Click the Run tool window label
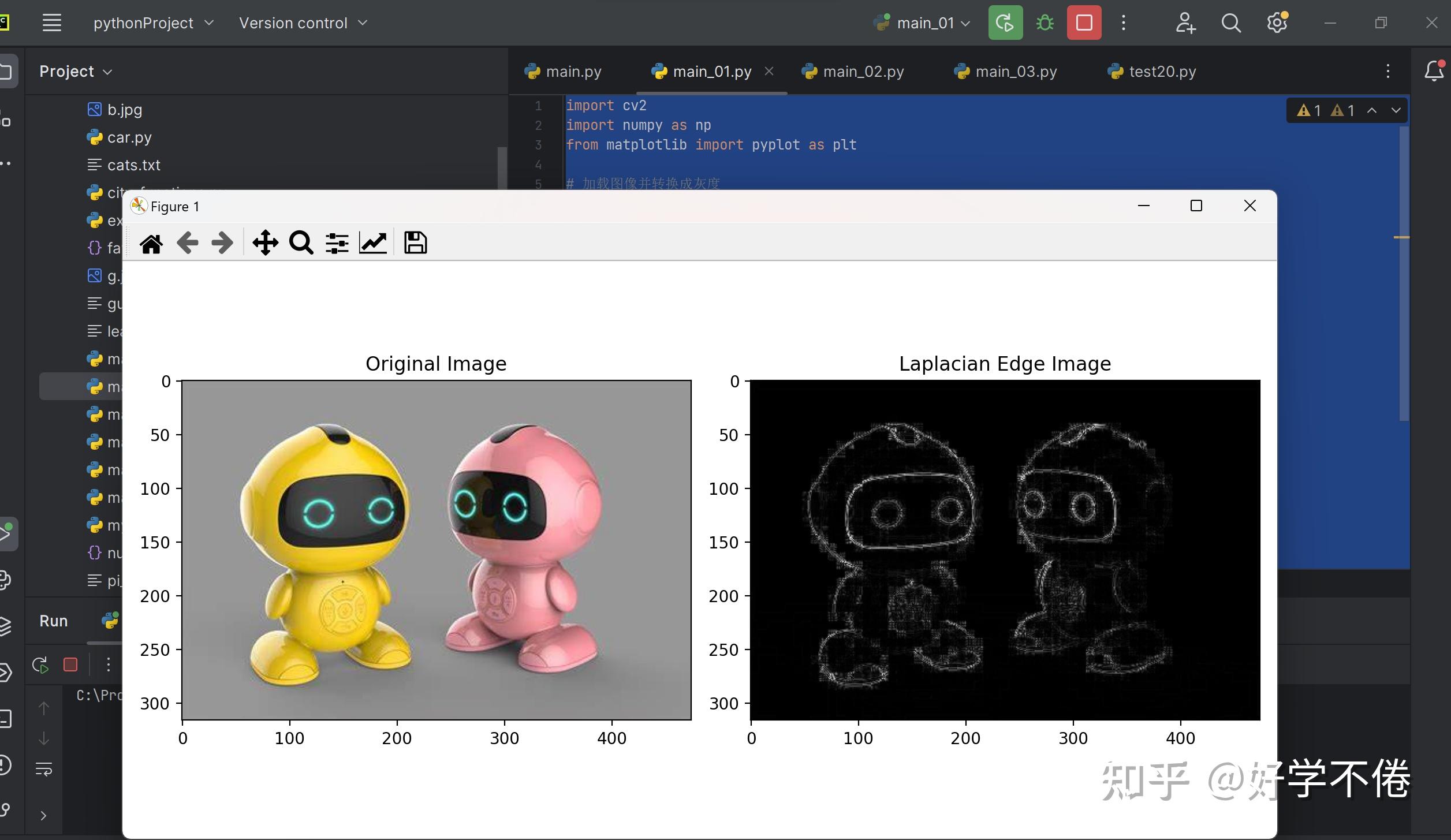The height and width of the screenshot is (840, 1451). [54, 621]
